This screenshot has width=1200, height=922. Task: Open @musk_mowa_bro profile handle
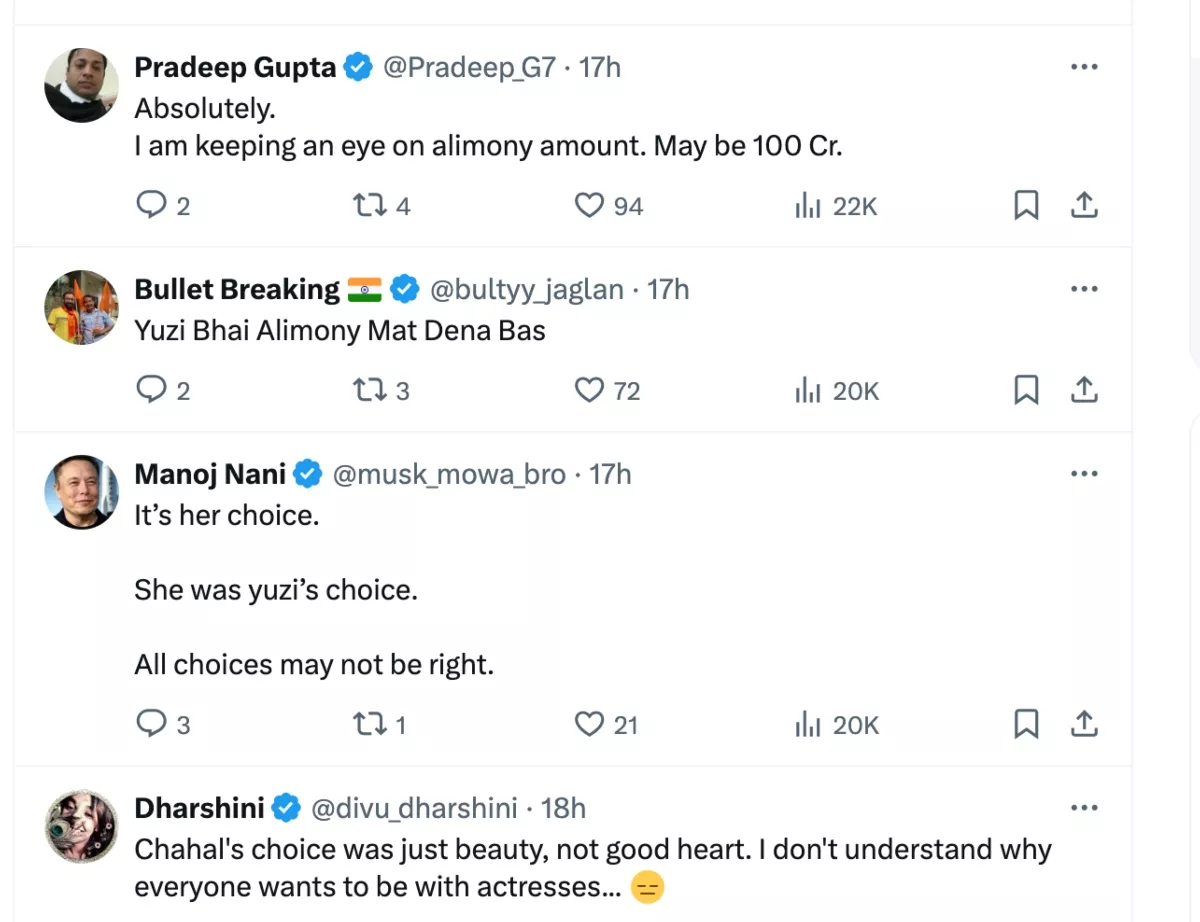point(449,473)
